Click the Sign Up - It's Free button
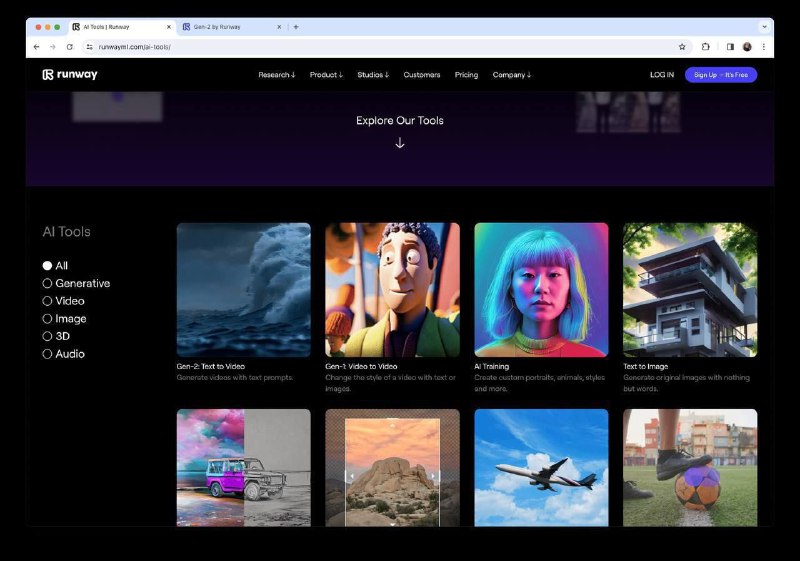This screenshot has width=800, height=561. click(720, 75)
